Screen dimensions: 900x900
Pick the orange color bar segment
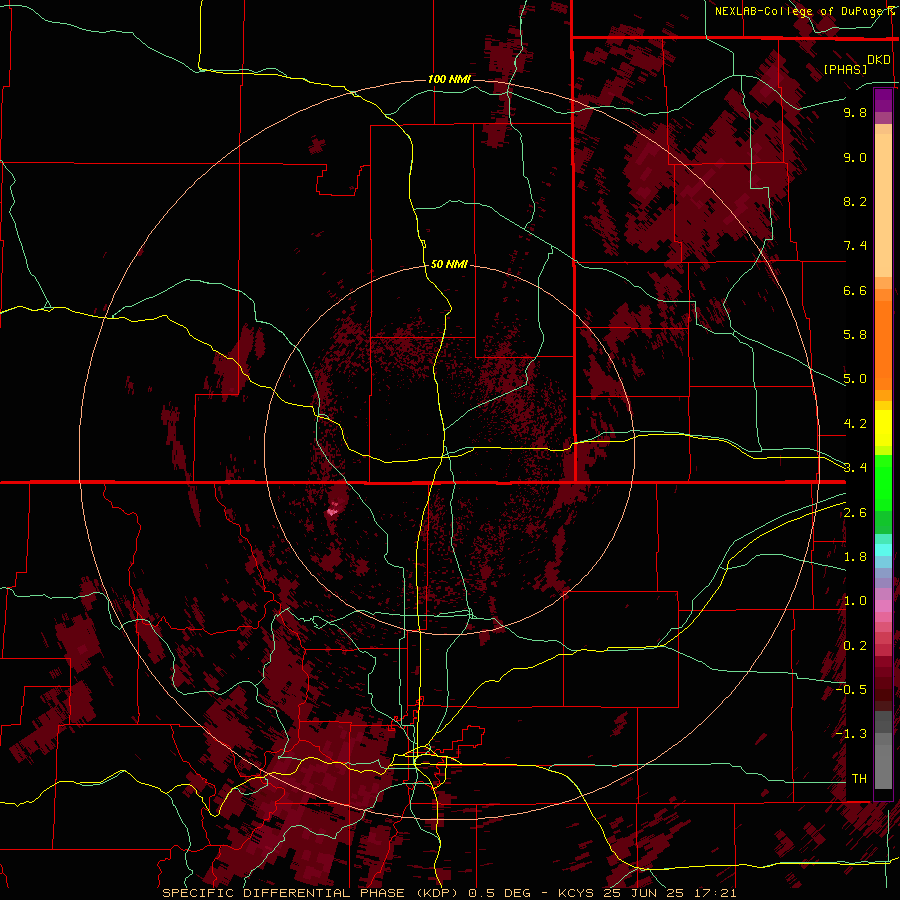tap(883, 344)
